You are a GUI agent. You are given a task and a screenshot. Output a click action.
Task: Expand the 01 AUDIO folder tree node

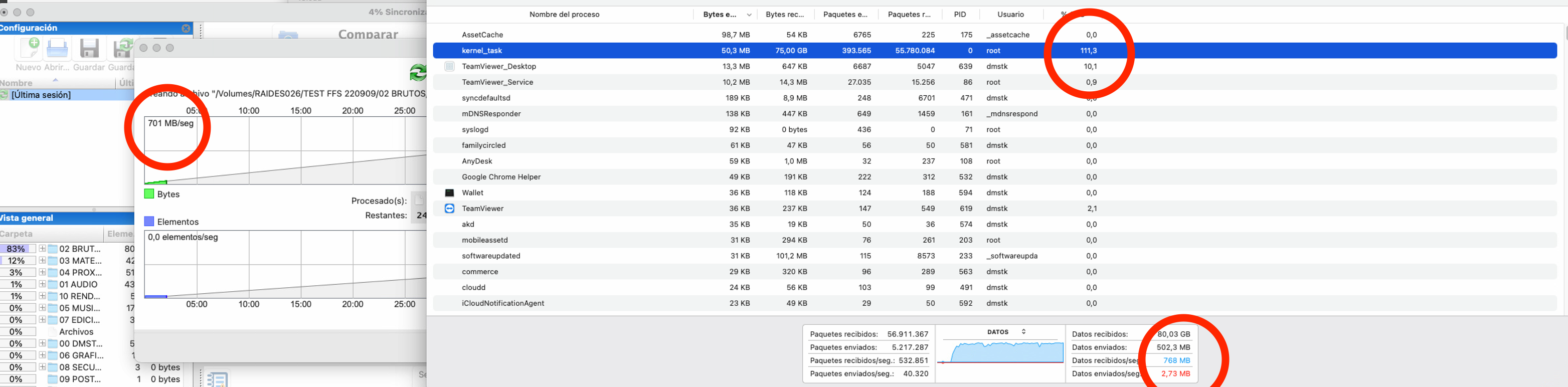[43, 284]
